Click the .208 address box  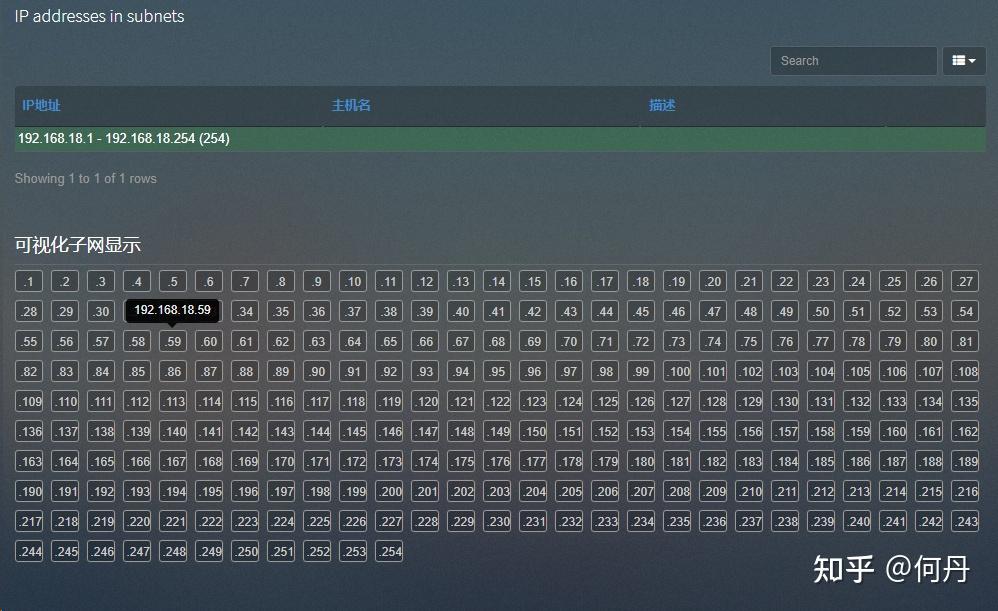click(677, 491)
